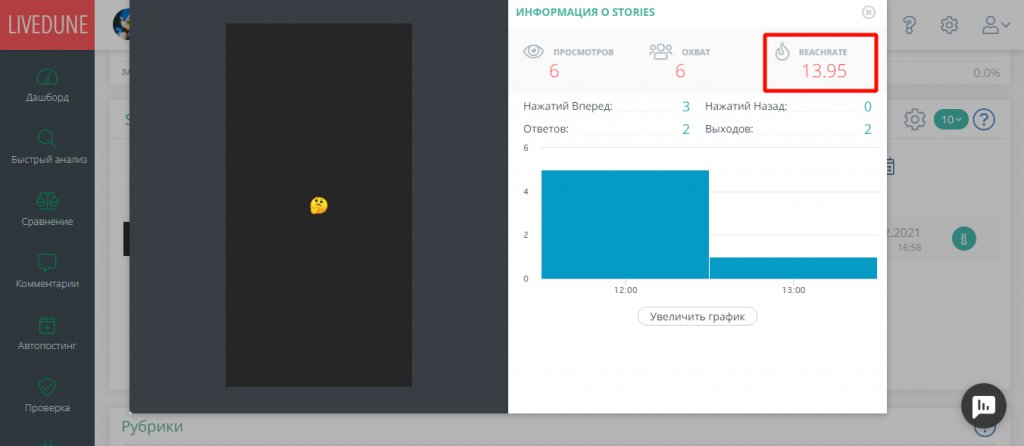The height and width of the screenshot is (446, 1024).
Task: Click the table settings gear icon
Action: coord(914,120)
